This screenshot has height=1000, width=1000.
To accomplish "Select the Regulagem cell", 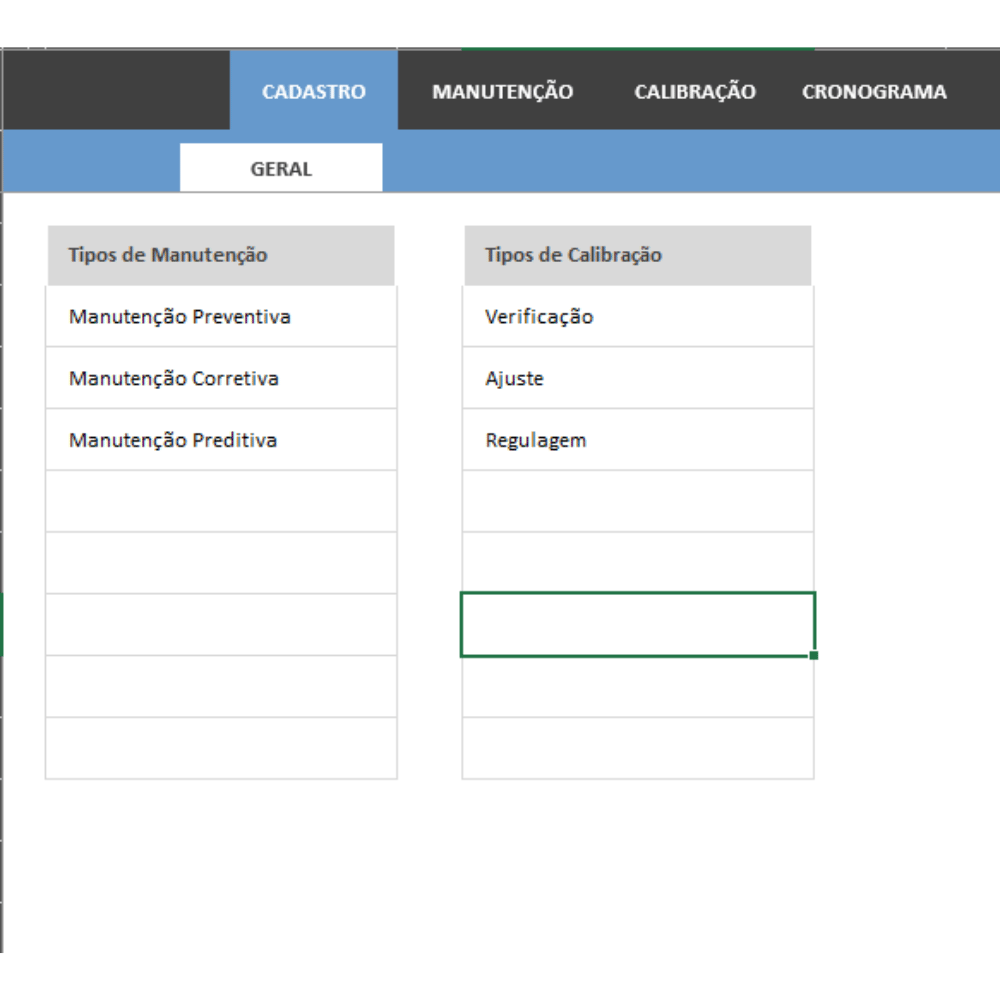I will tap(638, 440).
